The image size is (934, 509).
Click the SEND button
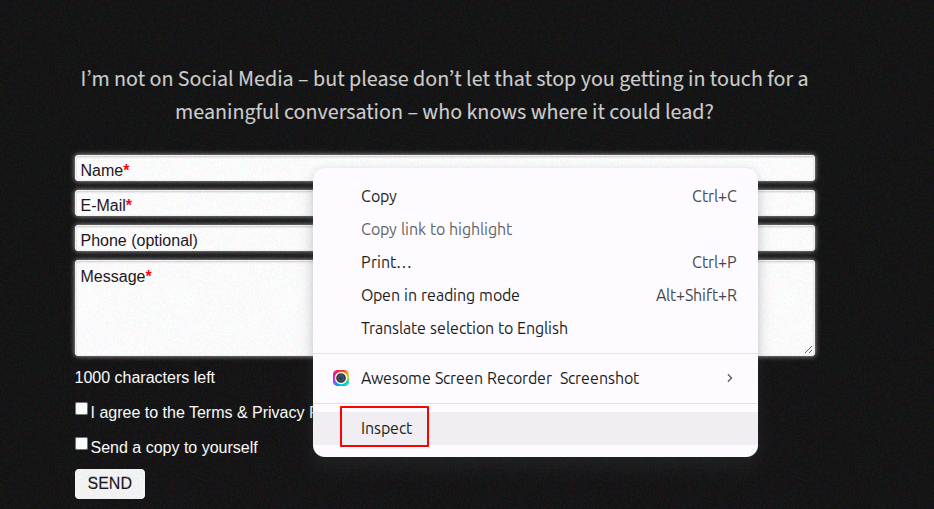(x=110, y=483)
